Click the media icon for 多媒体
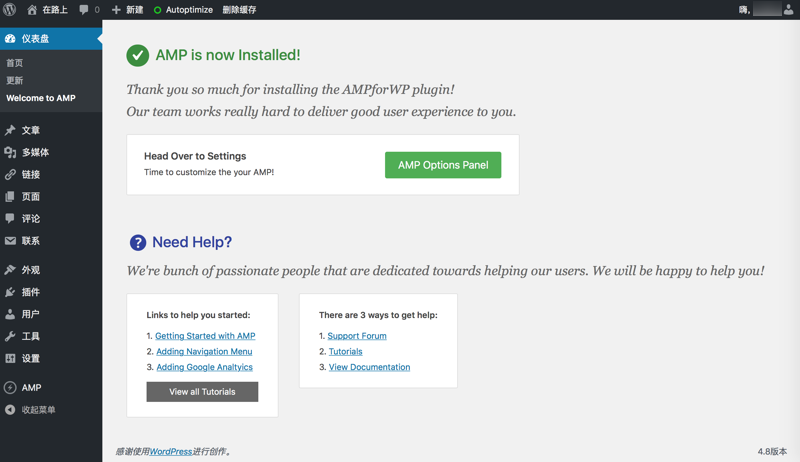Image resolution: width=800 pixels, height=462 pixels. (x=10, y=152)
